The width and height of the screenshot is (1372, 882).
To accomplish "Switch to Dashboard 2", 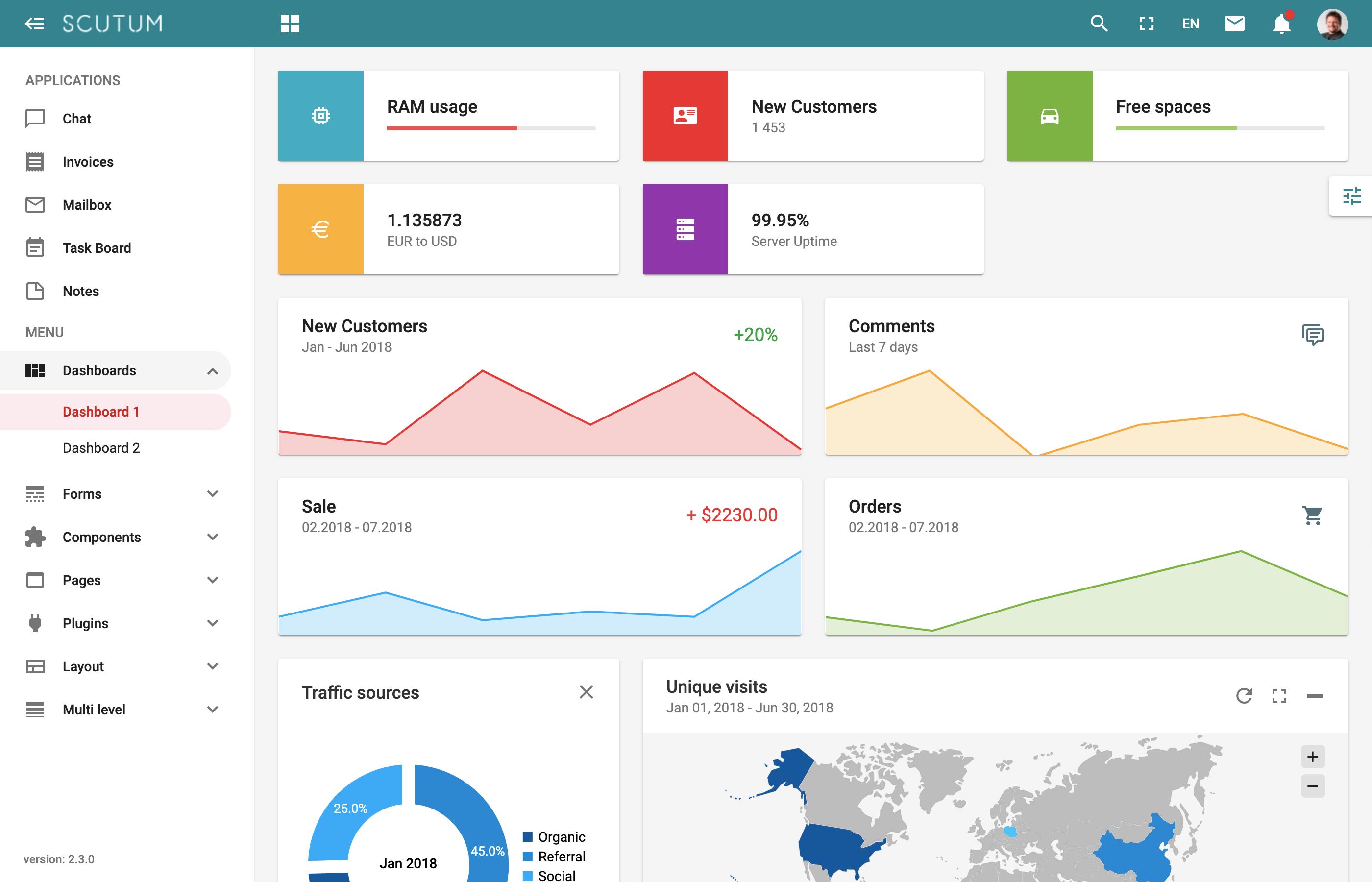I will coord(101,447).
